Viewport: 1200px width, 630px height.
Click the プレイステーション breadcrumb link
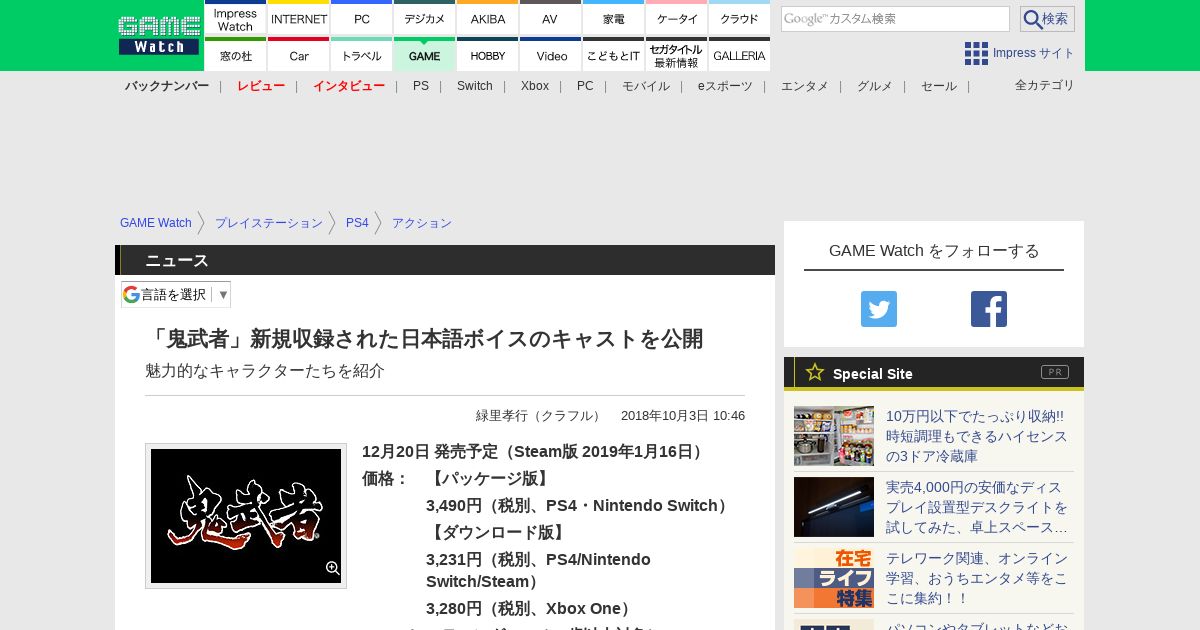269,223
